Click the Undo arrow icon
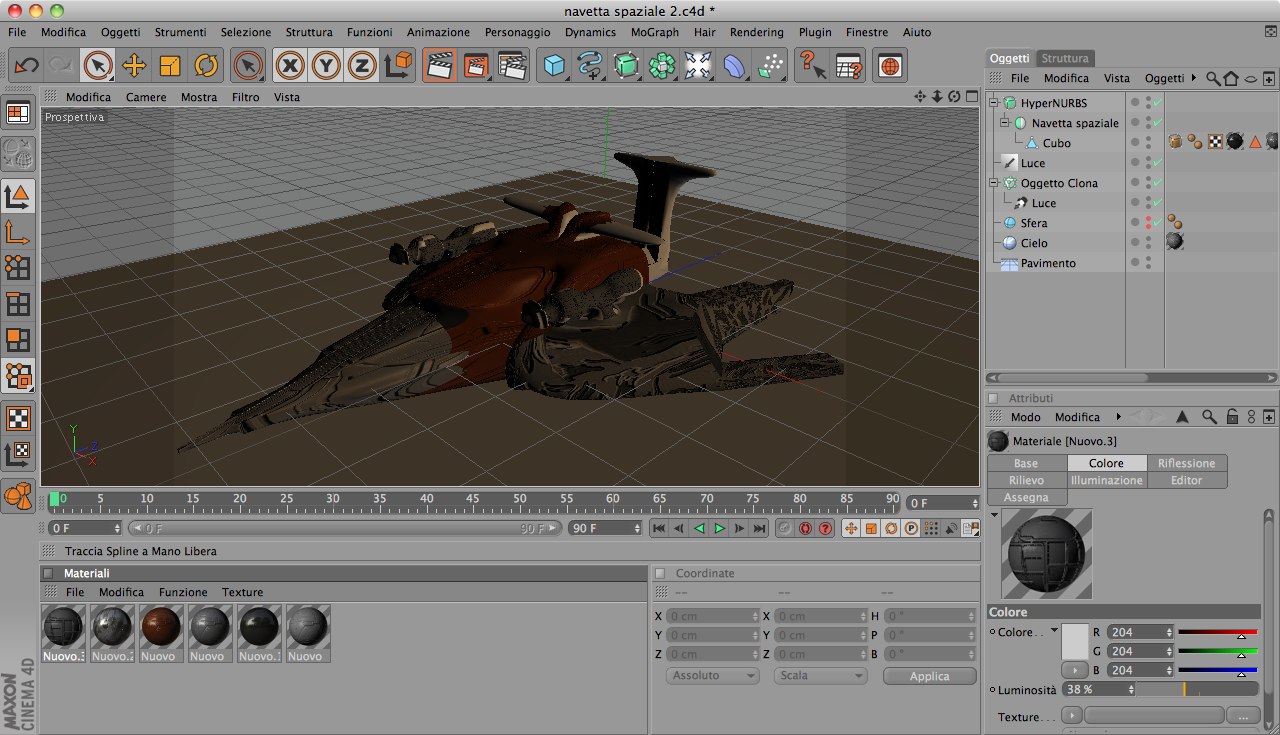This screenshot has width=1280, height=735. coord(27,66)
